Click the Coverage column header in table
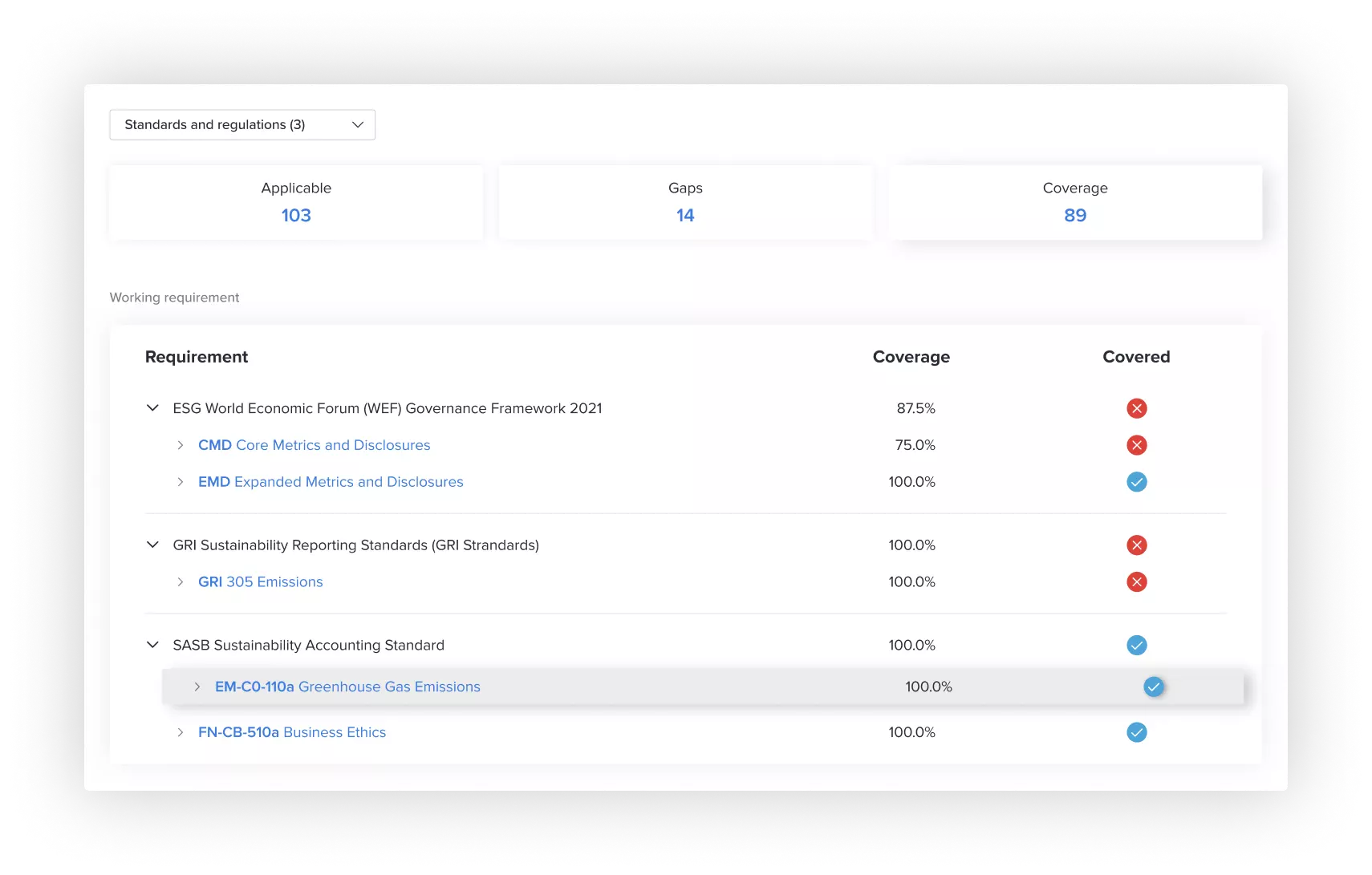This screenshot has width=1372, height=875. [911, 357]
